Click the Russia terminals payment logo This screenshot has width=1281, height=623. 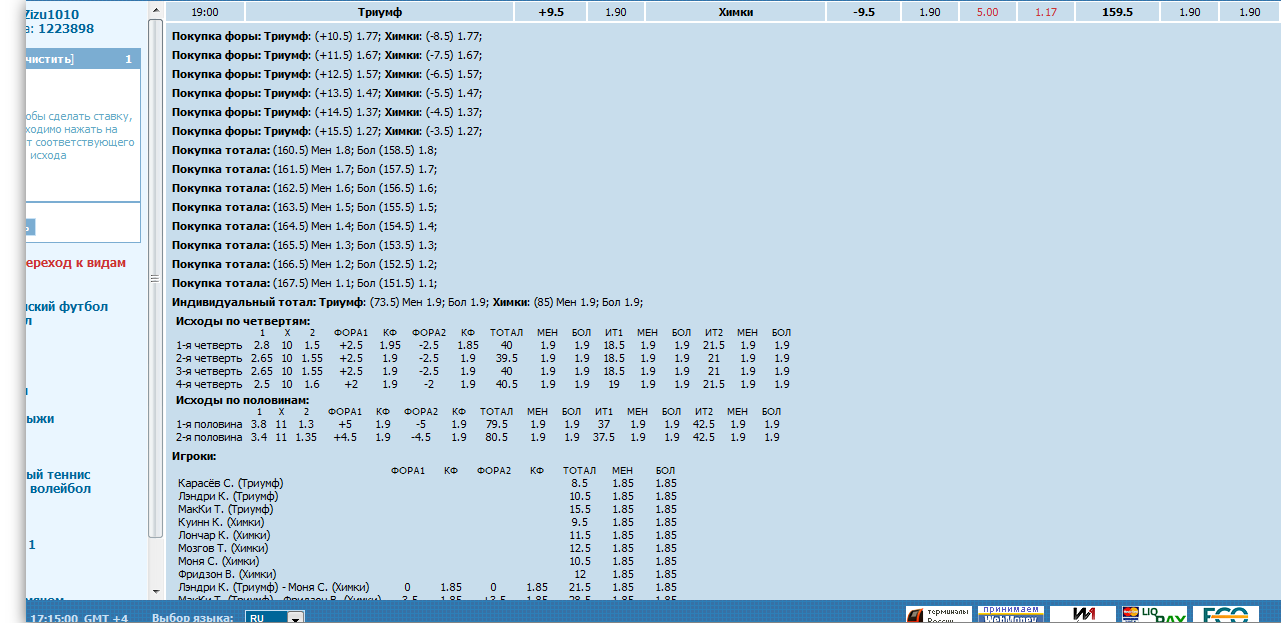point(938,614)
